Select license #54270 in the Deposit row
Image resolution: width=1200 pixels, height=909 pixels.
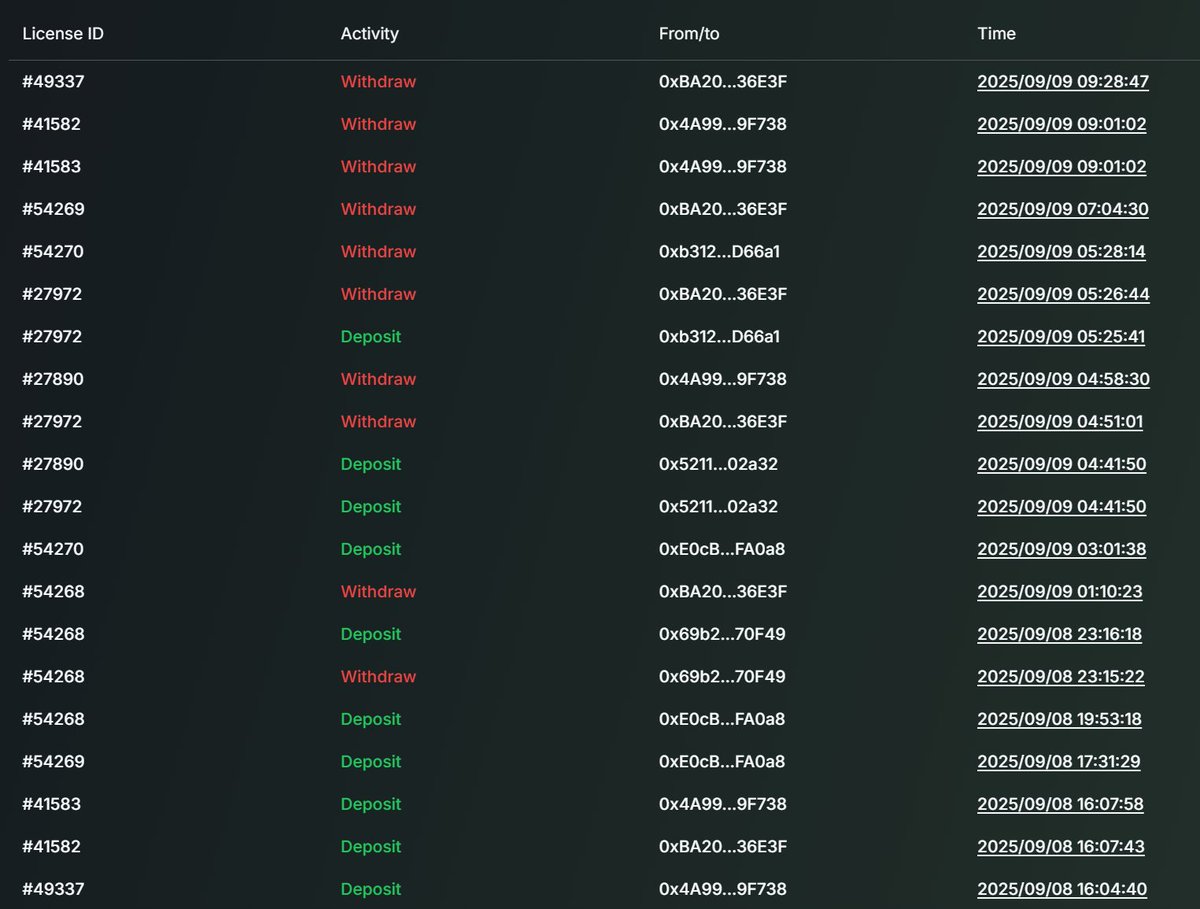pyautogui.click(x=53, y=549)
